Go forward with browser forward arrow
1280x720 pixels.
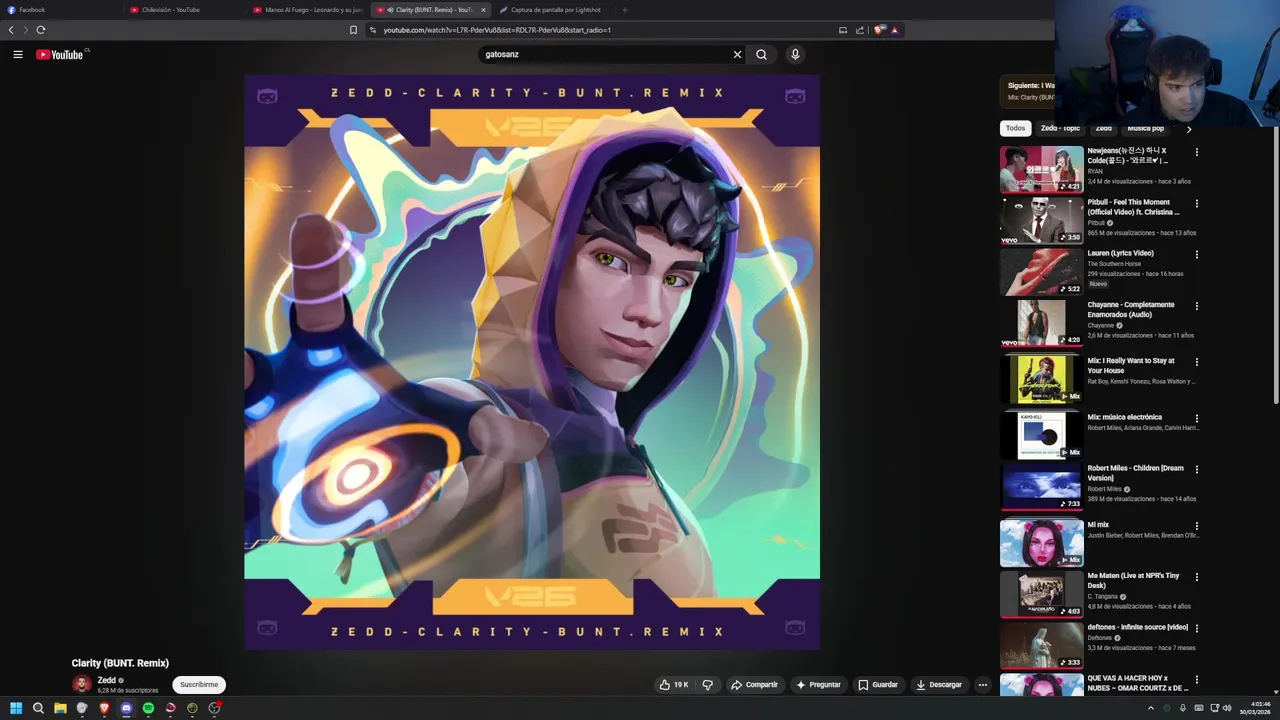(26, 30)
